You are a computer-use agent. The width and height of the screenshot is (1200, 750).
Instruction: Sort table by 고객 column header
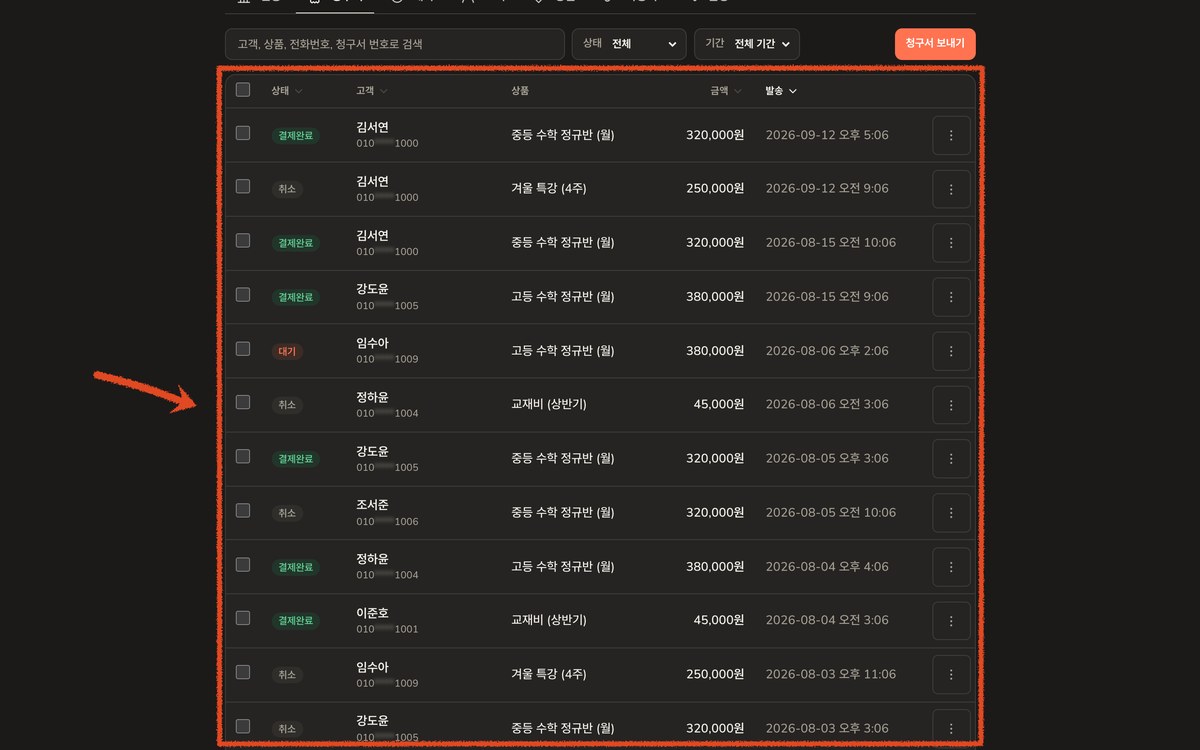[x=371, y=91]
